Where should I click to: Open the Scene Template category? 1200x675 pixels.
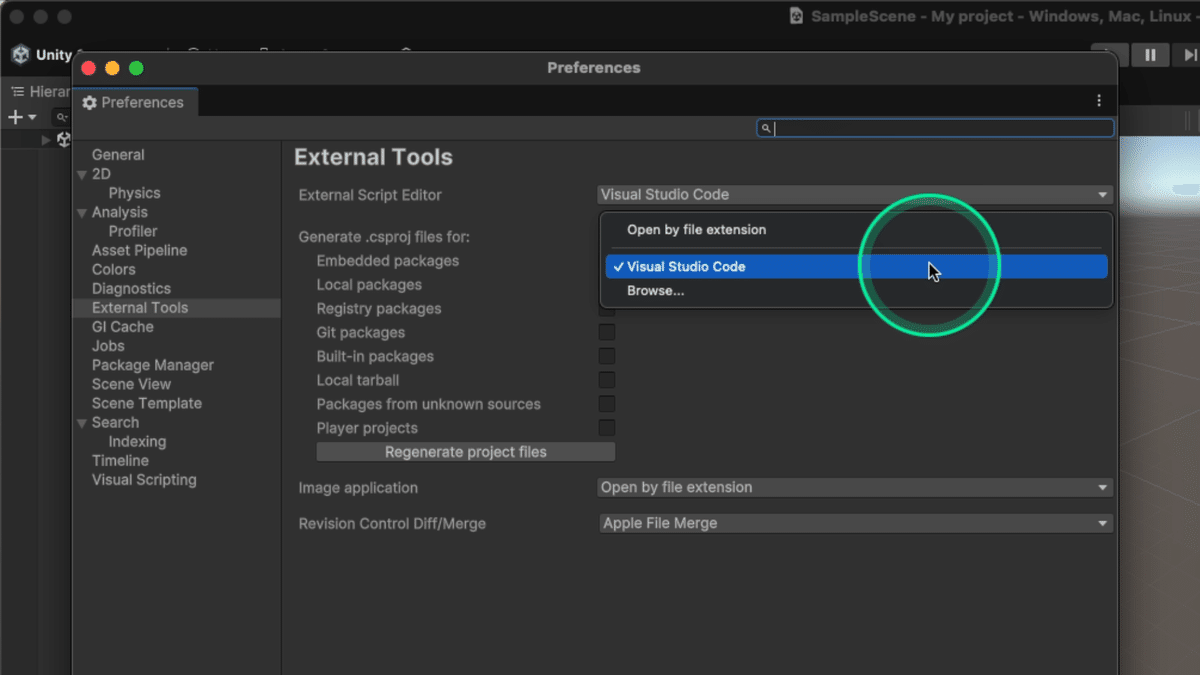147,403
